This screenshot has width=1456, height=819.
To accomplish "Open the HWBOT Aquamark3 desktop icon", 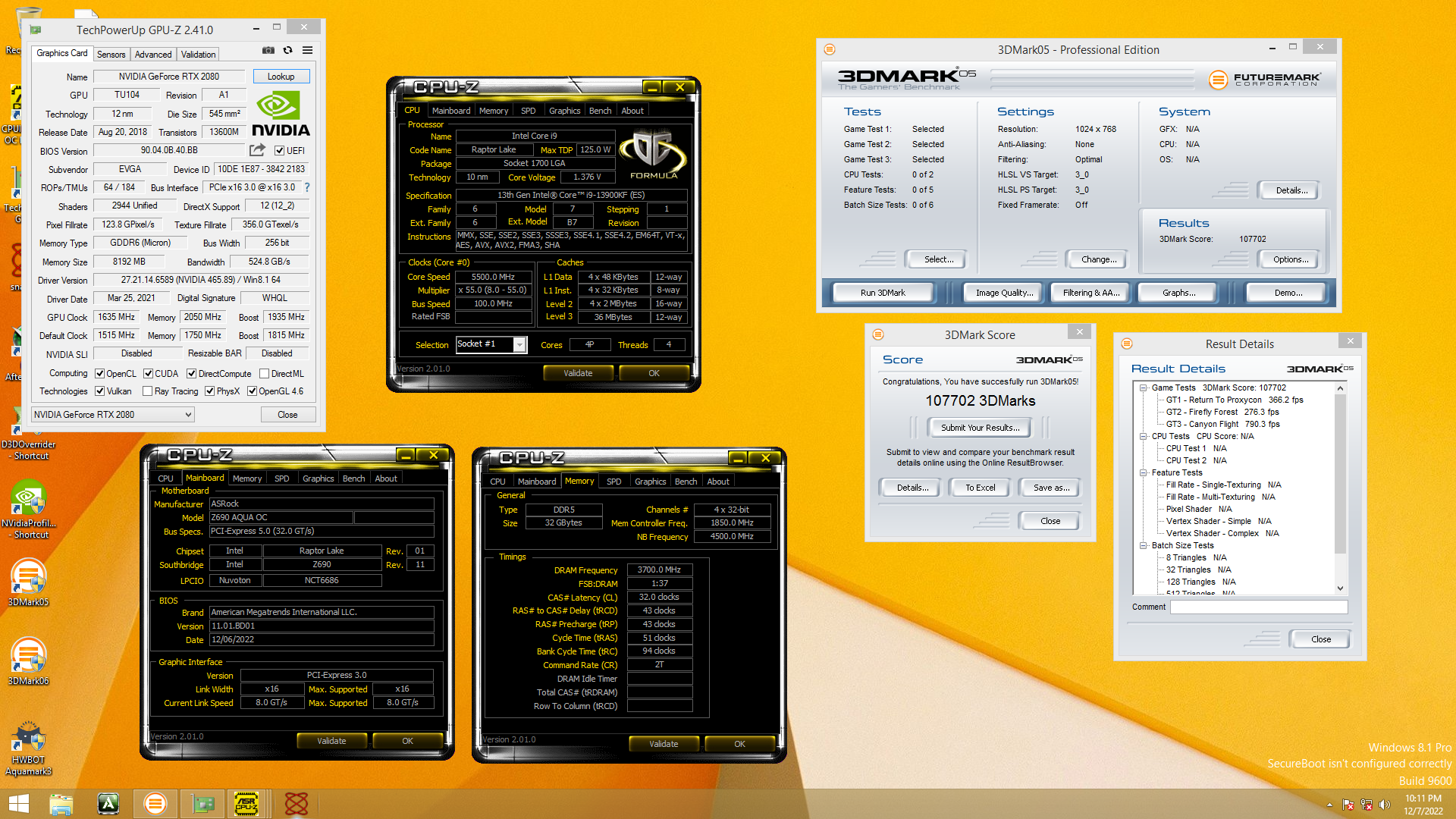I will [x=29, y=747].
